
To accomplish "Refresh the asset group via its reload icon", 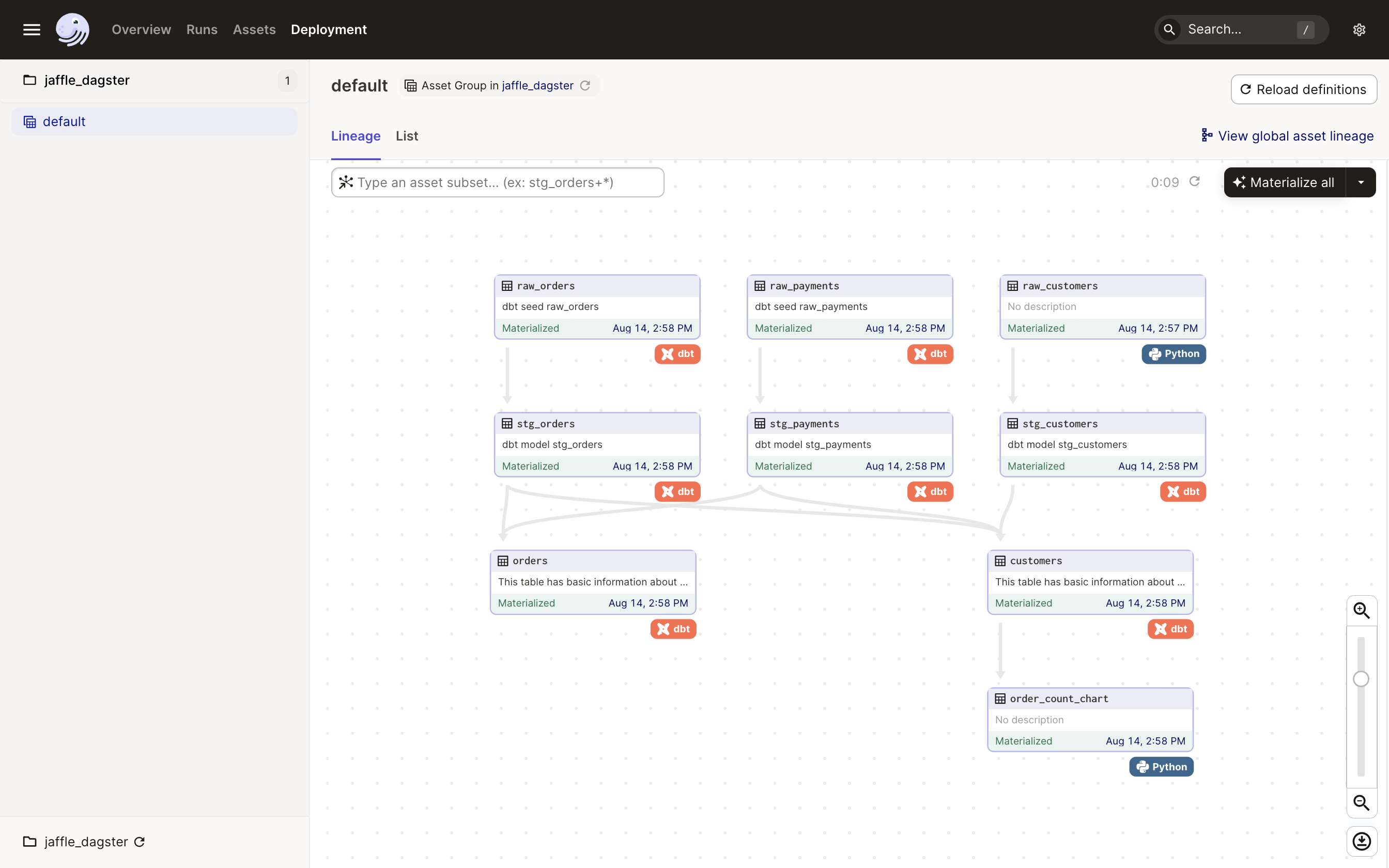I will tap(585, 85).
